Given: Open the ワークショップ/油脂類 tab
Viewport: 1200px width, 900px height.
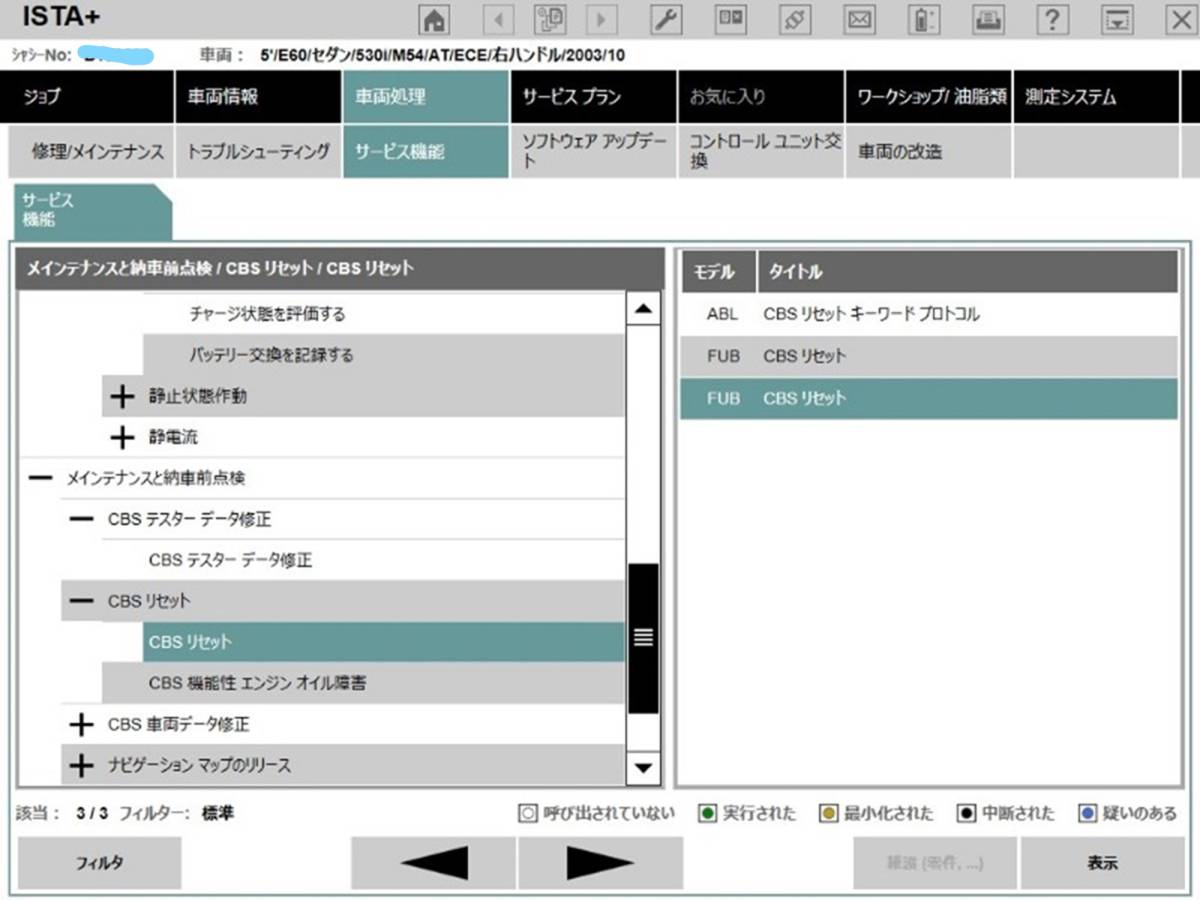Looking at the screenshot, I should click(x=929, y=97).
